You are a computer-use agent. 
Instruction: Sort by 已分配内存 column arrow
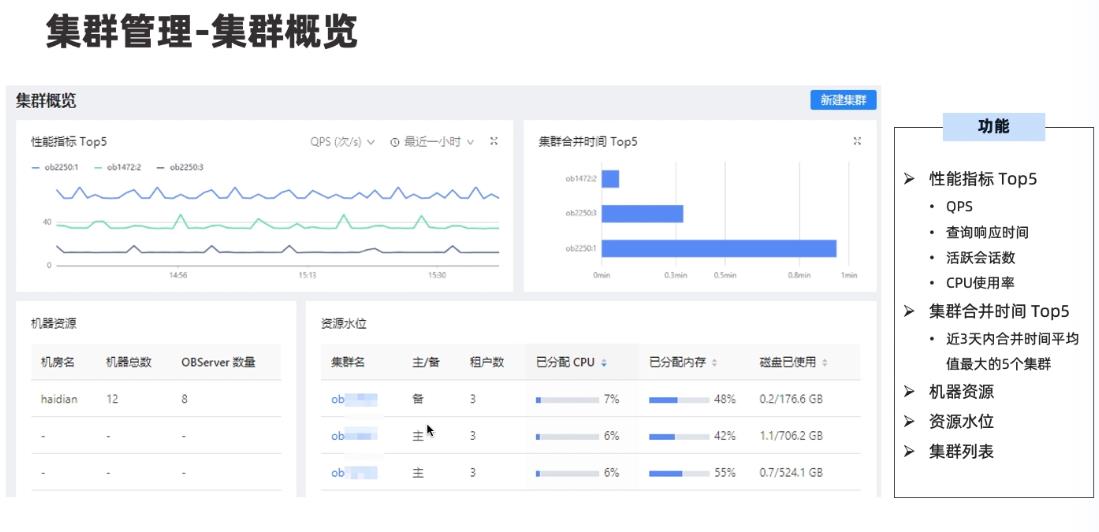click(715, 363)
